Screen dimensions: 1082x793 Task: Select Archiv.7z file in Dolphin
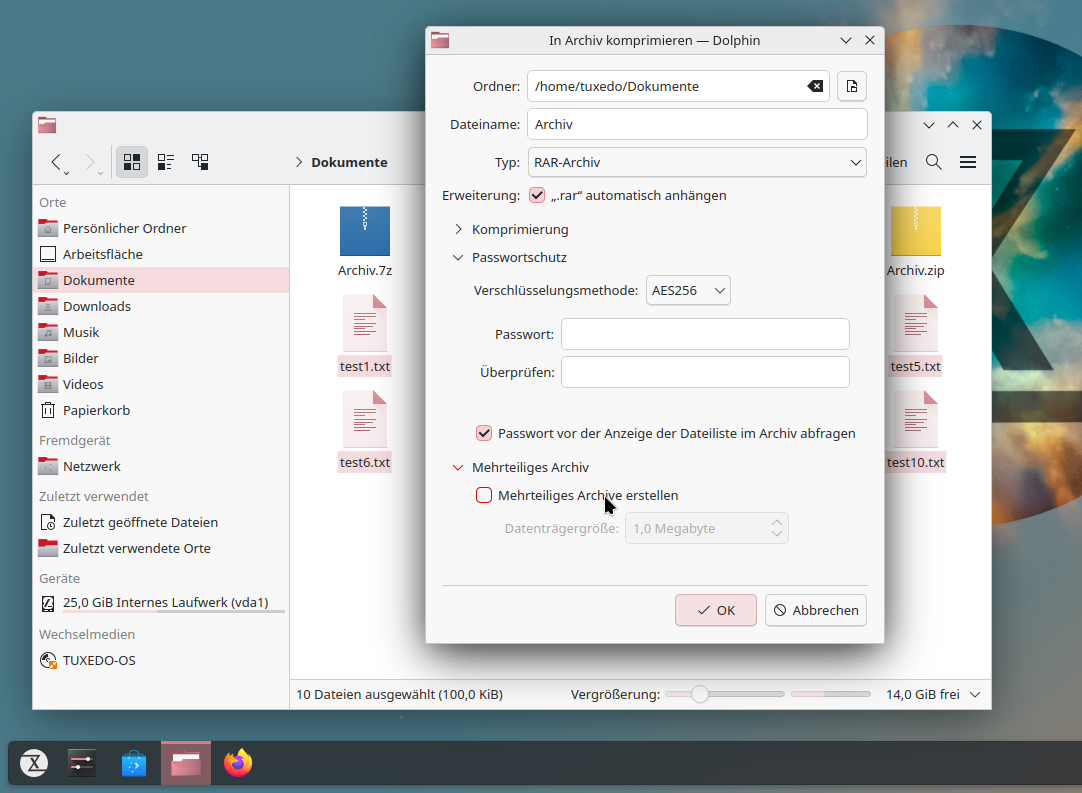pyautogui.click(x=365, y=242)
